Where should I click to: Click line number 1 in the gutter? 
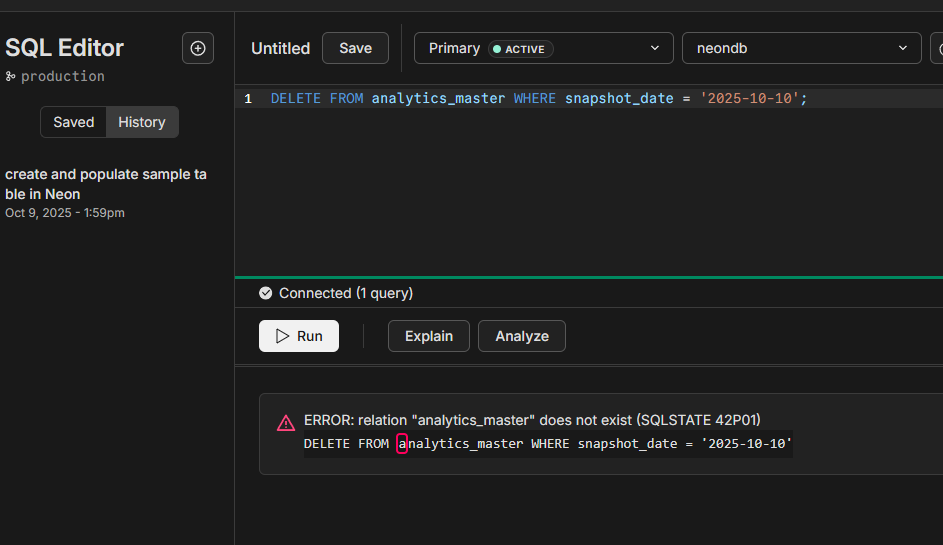(248, 98)
